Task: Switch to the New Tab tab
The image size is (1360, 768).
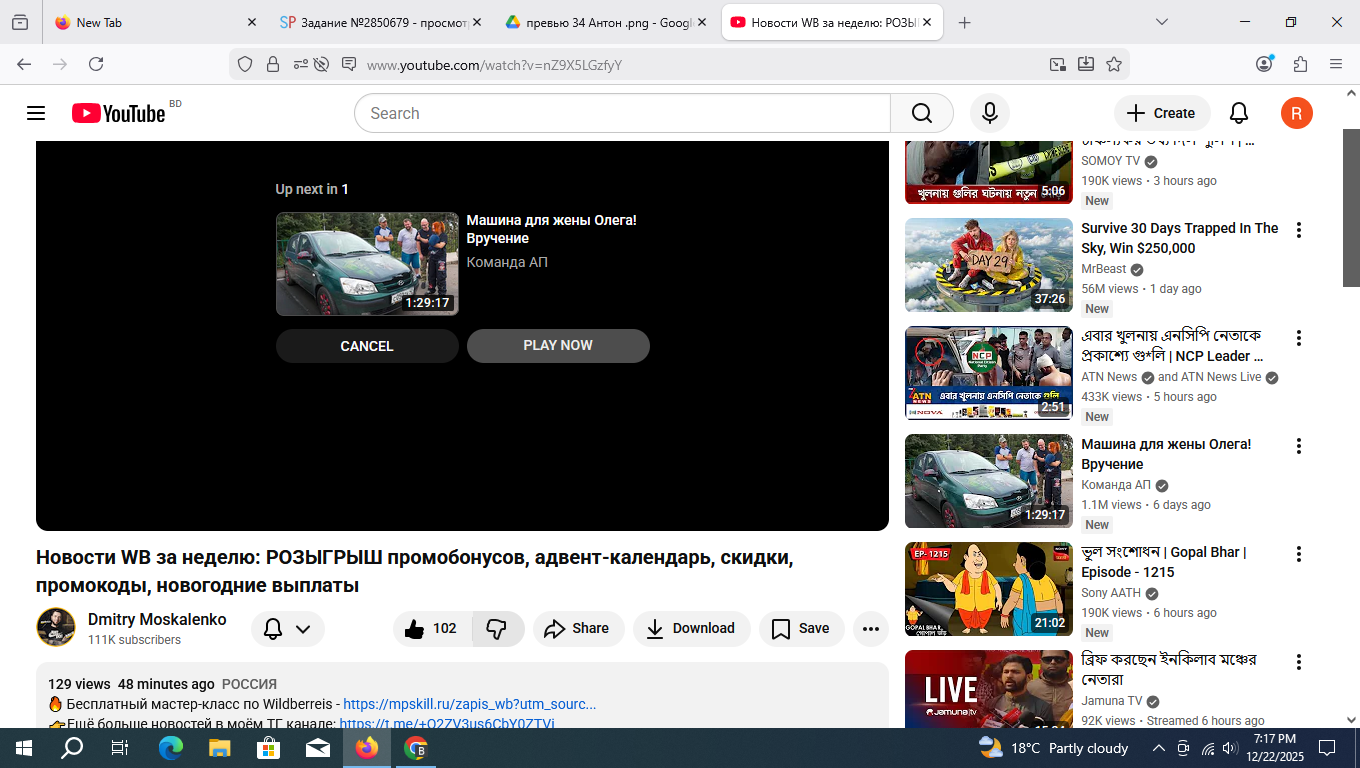Action: 155,22
